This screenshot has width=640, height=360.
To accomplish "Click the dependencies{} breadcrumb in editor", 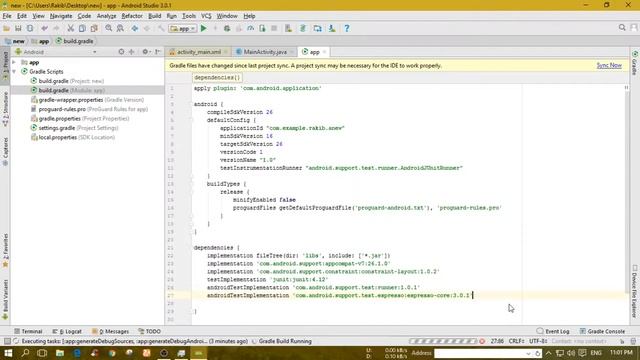I will 217,77.
